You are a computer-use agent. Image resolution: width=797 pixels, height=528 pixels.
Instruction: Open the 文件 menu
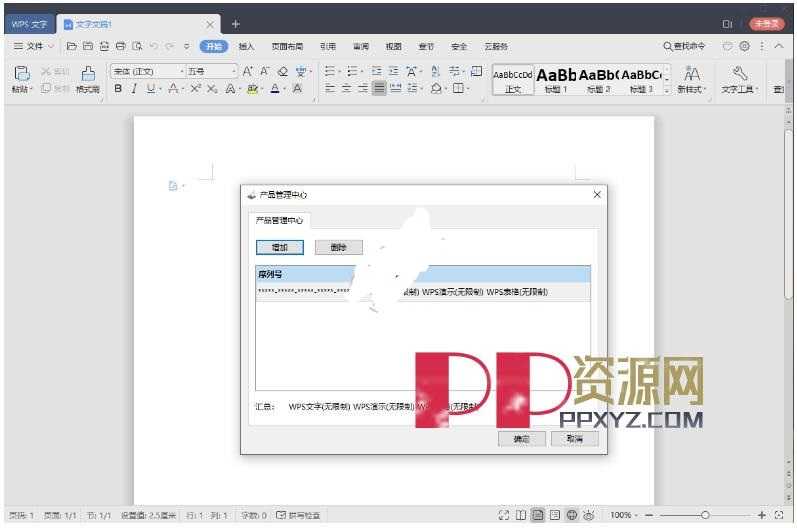[x=33, y=46]
